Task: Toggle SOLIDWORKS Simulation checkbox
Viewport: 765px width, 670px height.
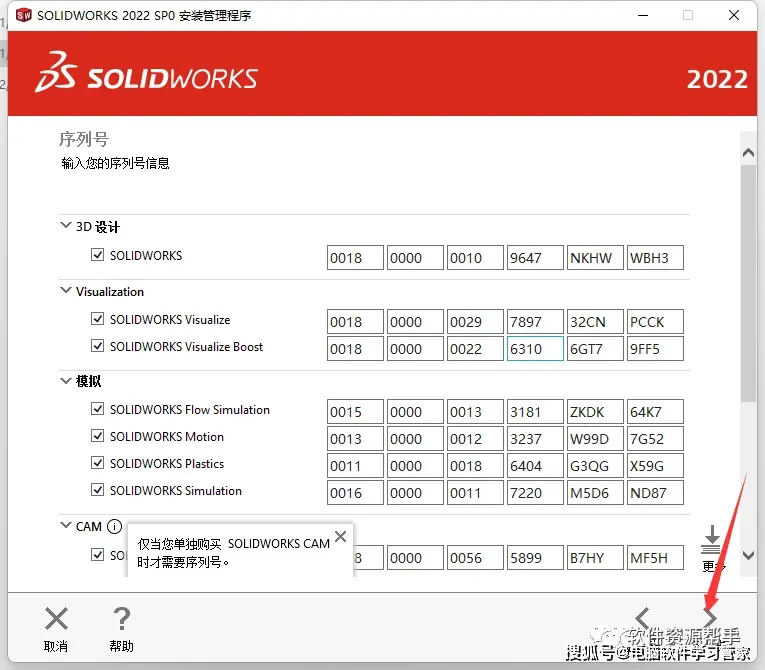Action: click(98, 490)
